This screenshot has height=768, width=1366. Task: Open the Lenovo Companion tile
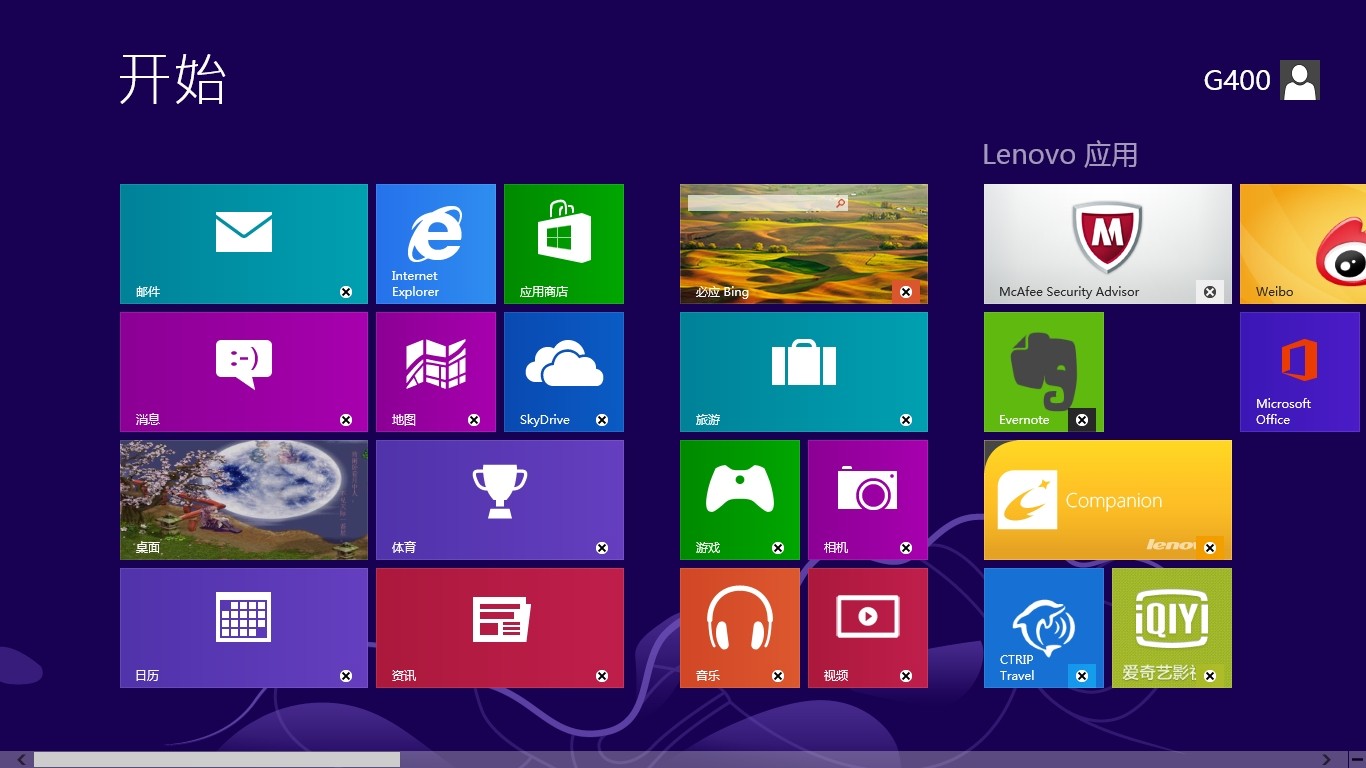click(1108, 500)
